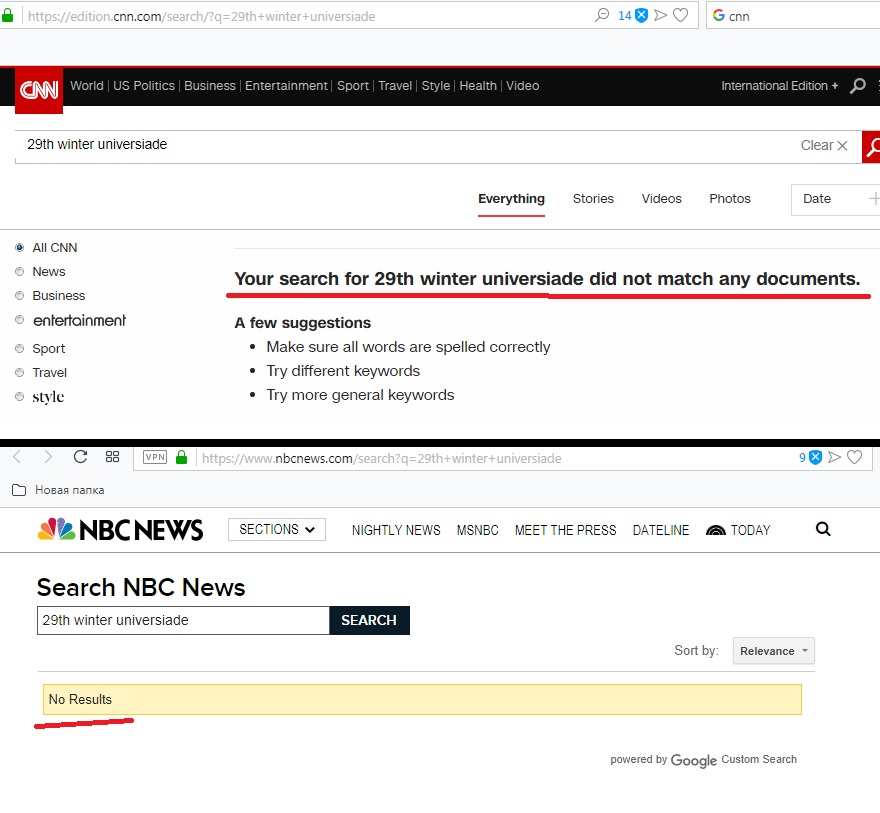Open CNN header search magnifier icon

coord(857,86)
